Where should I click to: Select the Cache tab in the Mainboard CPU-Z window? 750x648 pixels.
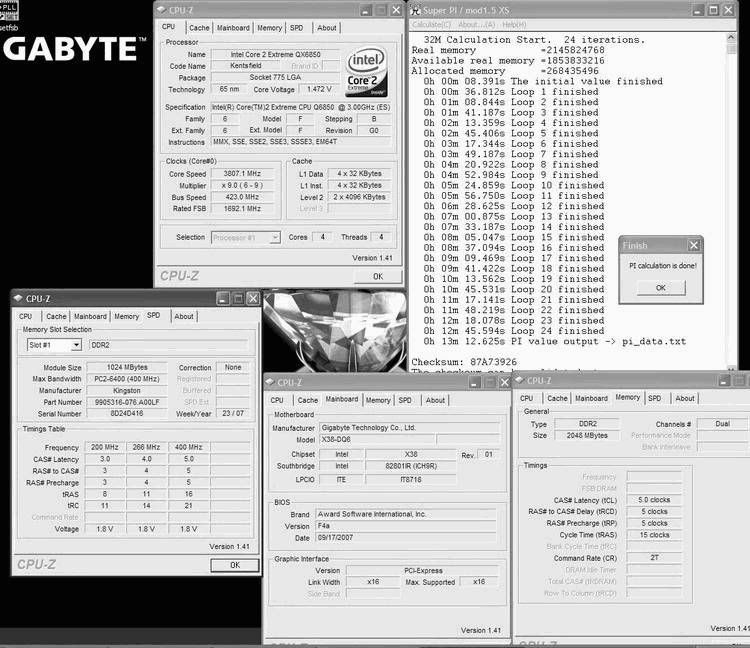coord(308,400)
